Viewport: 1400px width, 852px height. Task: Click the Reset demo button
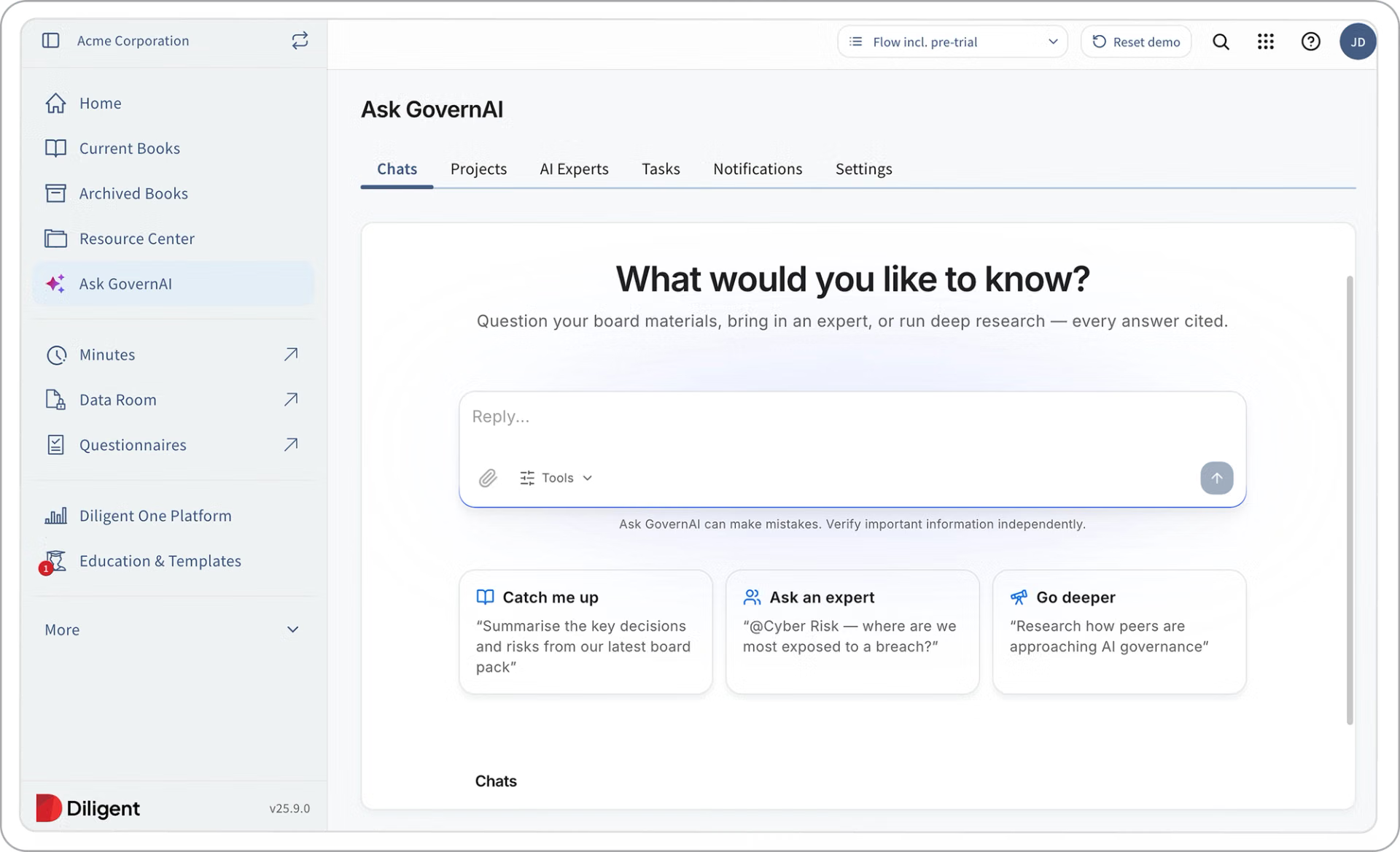1136,42
